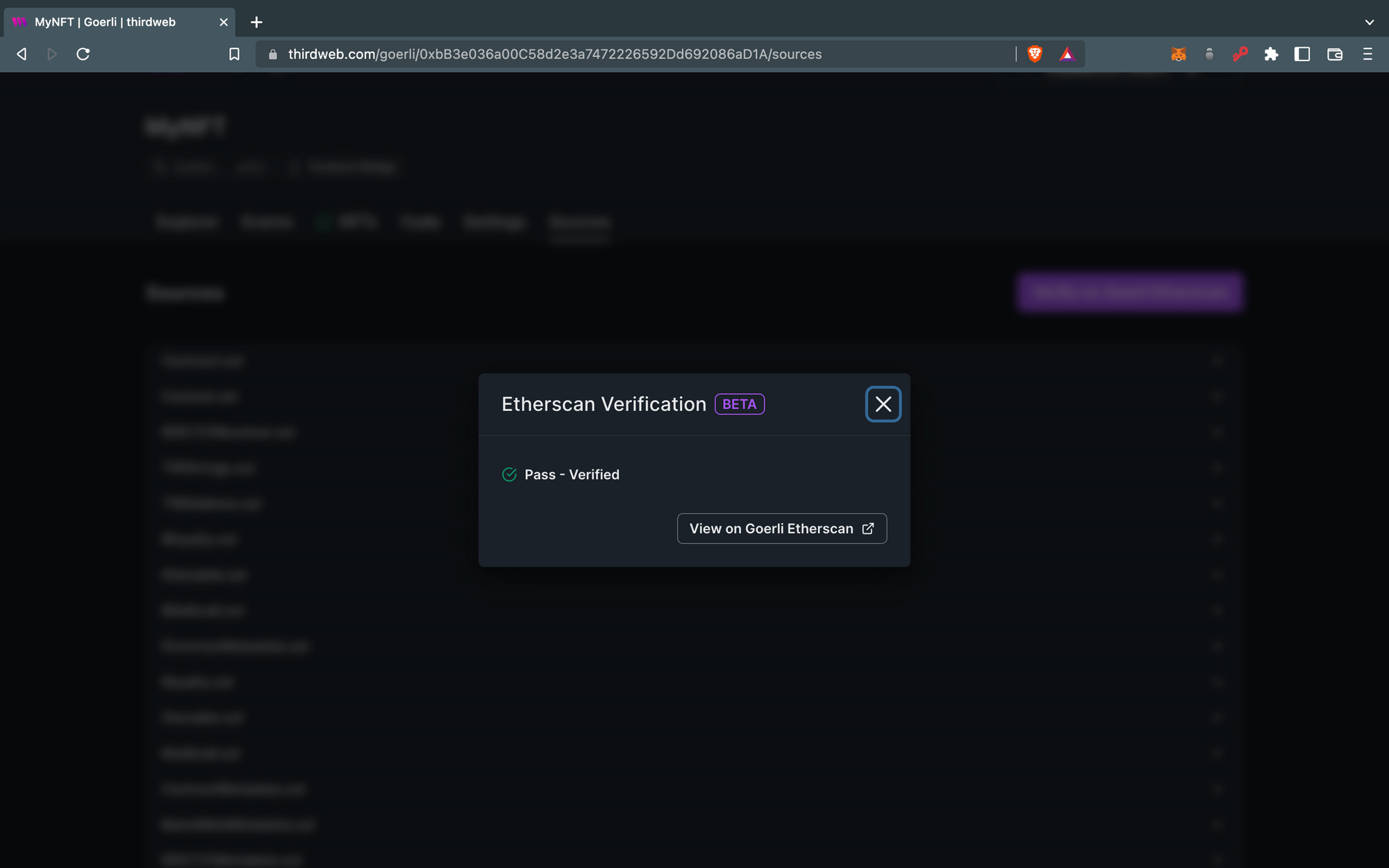Click the red key password-manager extension icon
The image size is (1389, 868).
[1241, 53]
